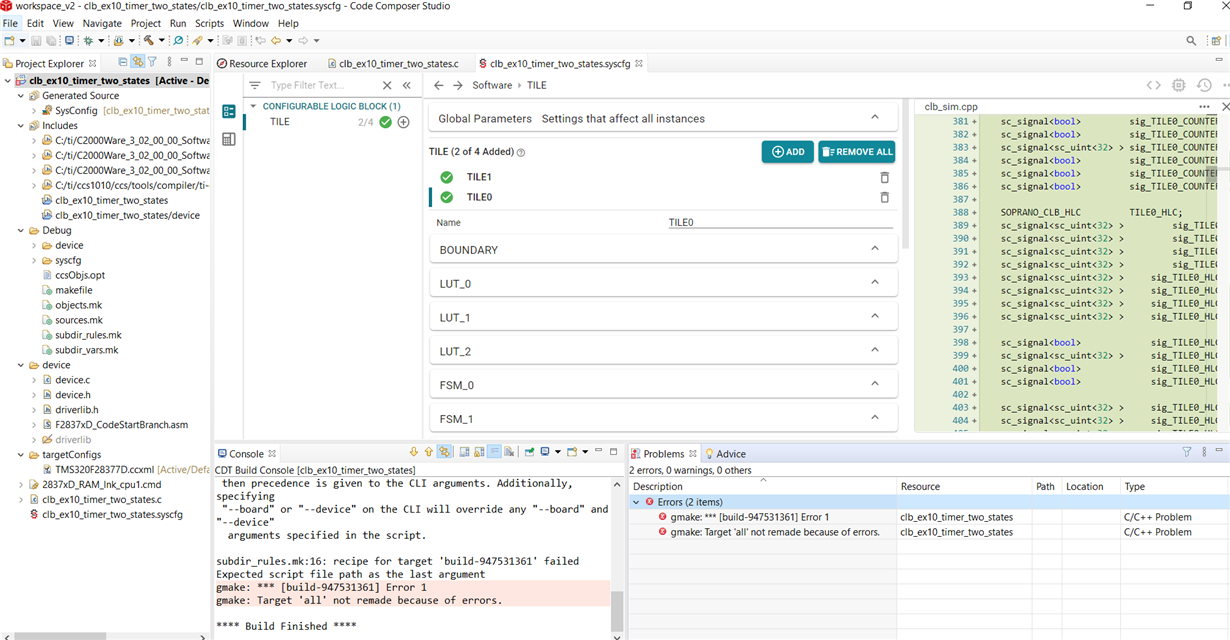
Task: Delete TILE0 with its trash icon
Action: tap(884, 197)
